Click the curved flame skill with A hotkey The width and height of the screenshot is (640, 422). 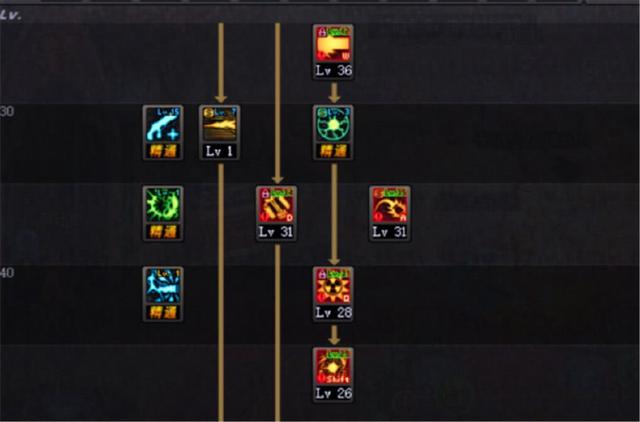390,205
